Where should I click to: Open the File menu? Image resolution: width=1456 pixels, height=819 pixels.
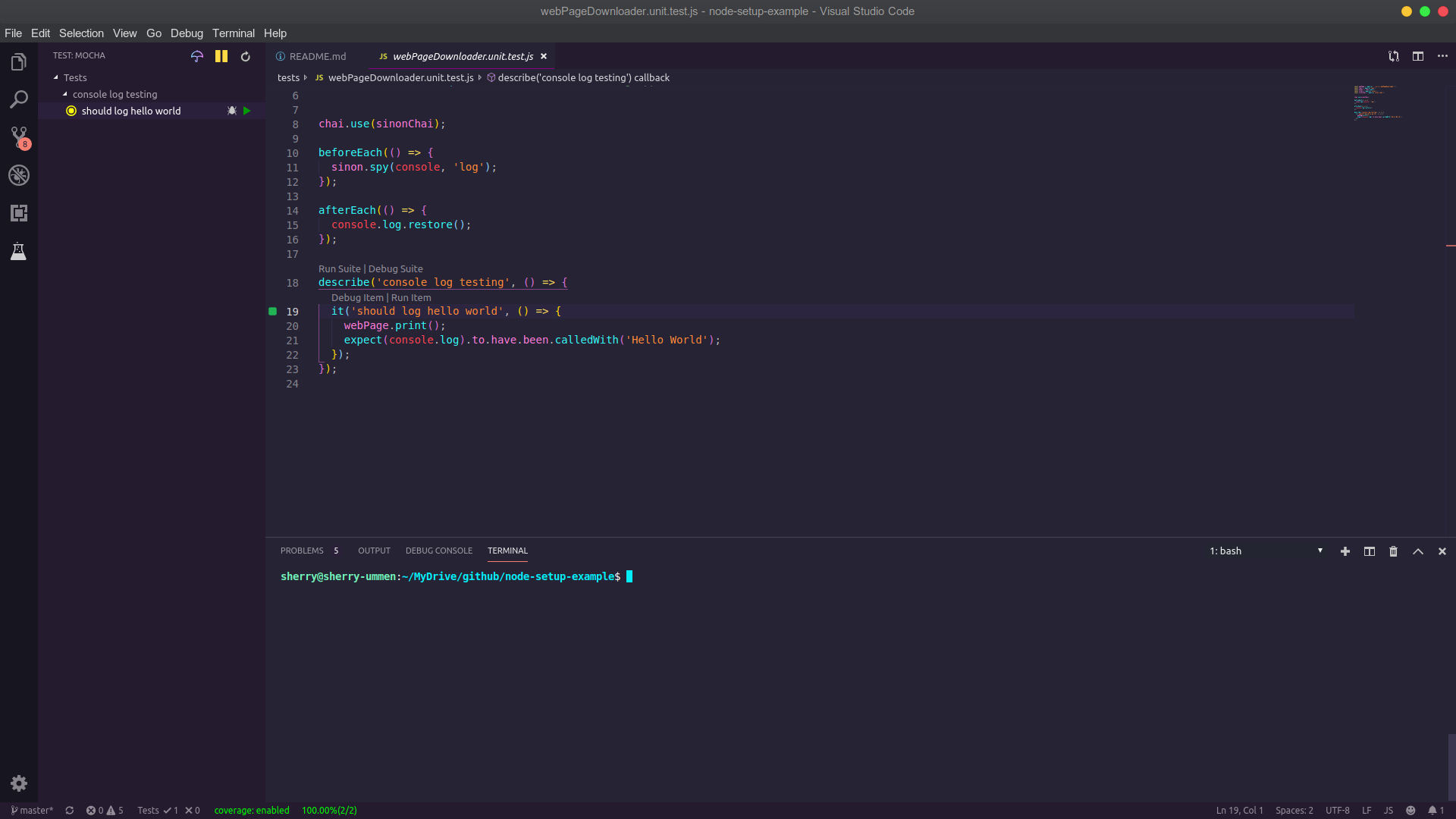point(13,33)
